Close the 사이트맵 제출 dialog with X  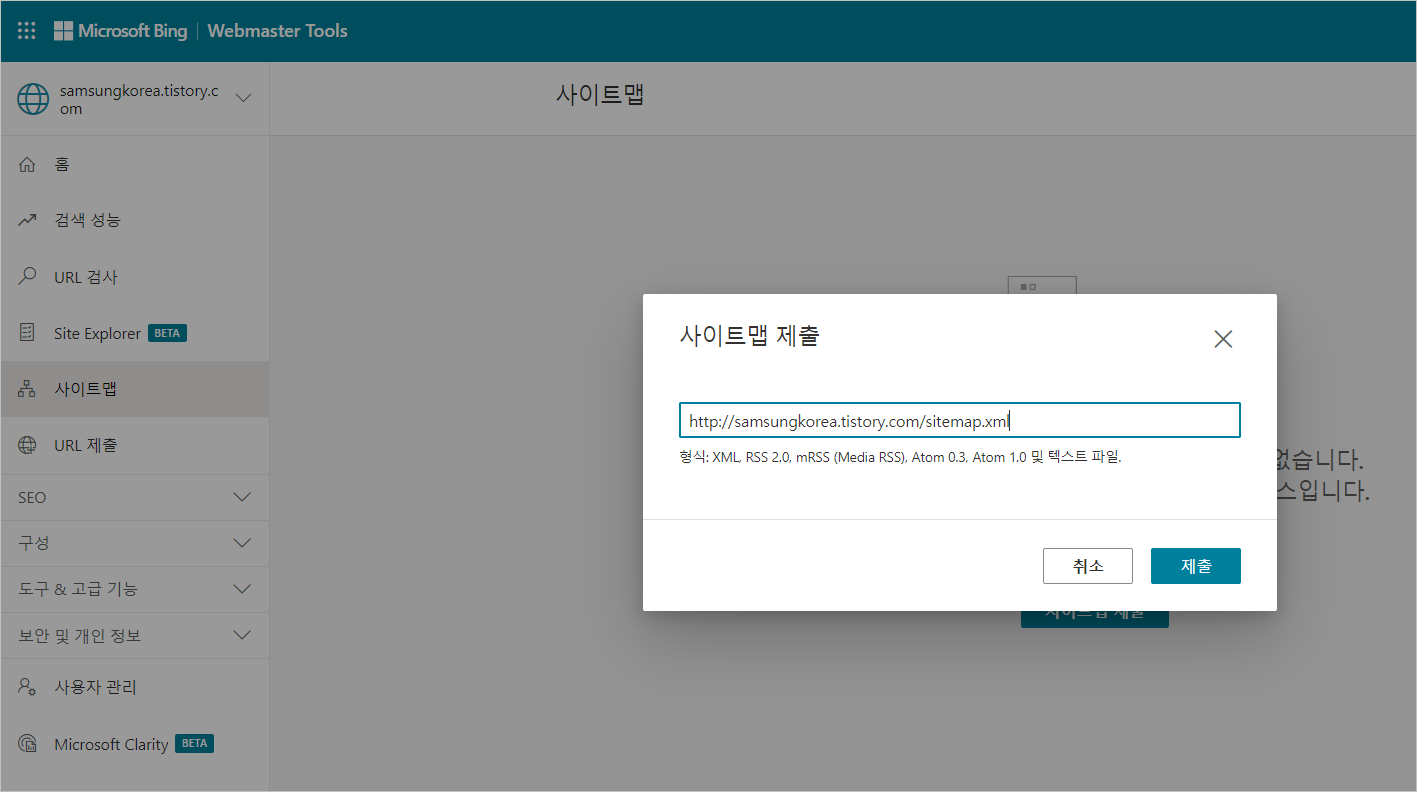click(1223, 339)
